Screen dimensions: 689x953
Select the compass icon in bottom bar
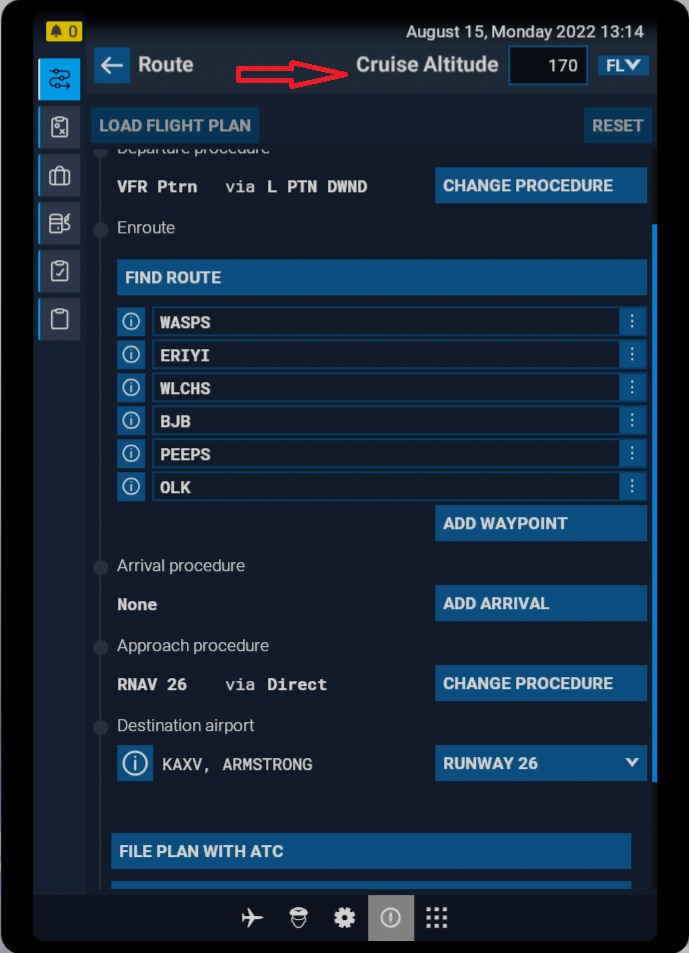[x=390, y=917]
